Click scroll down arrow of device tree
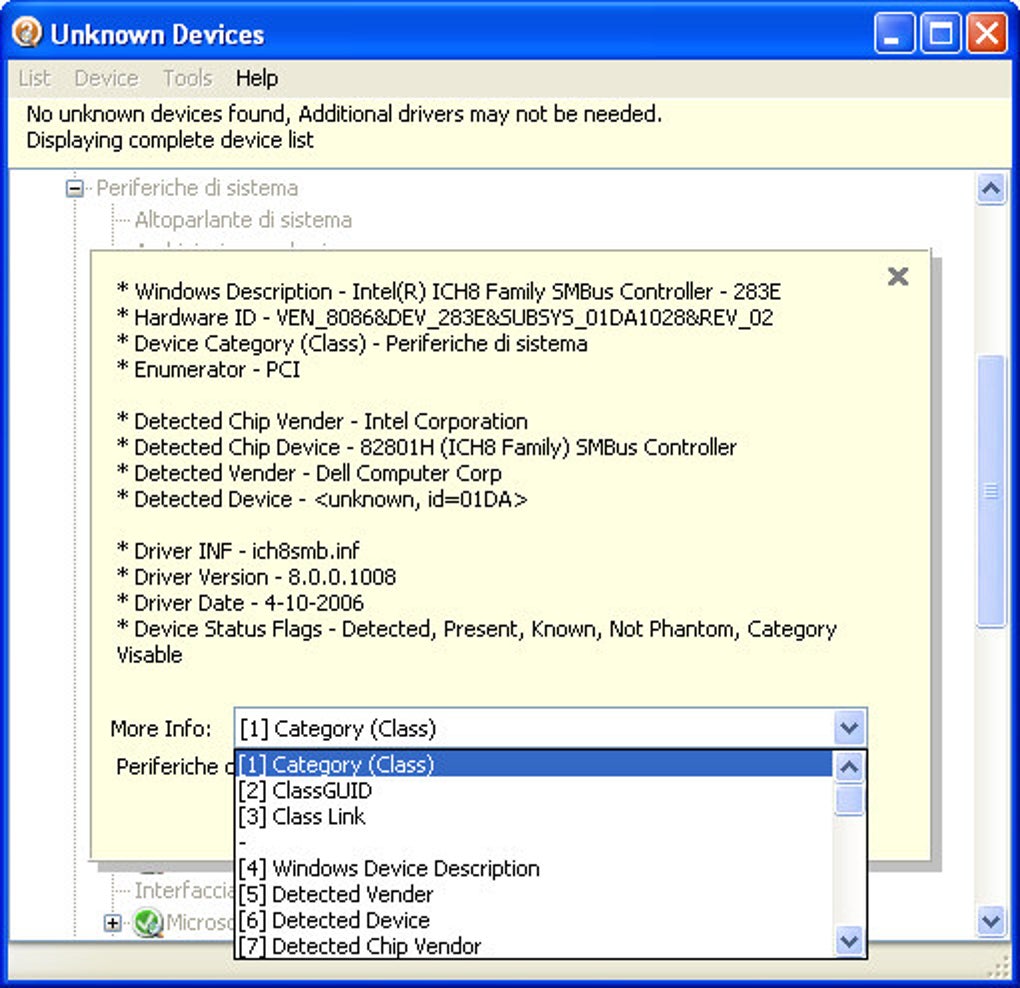1020x988 pixels. point(991,922)
